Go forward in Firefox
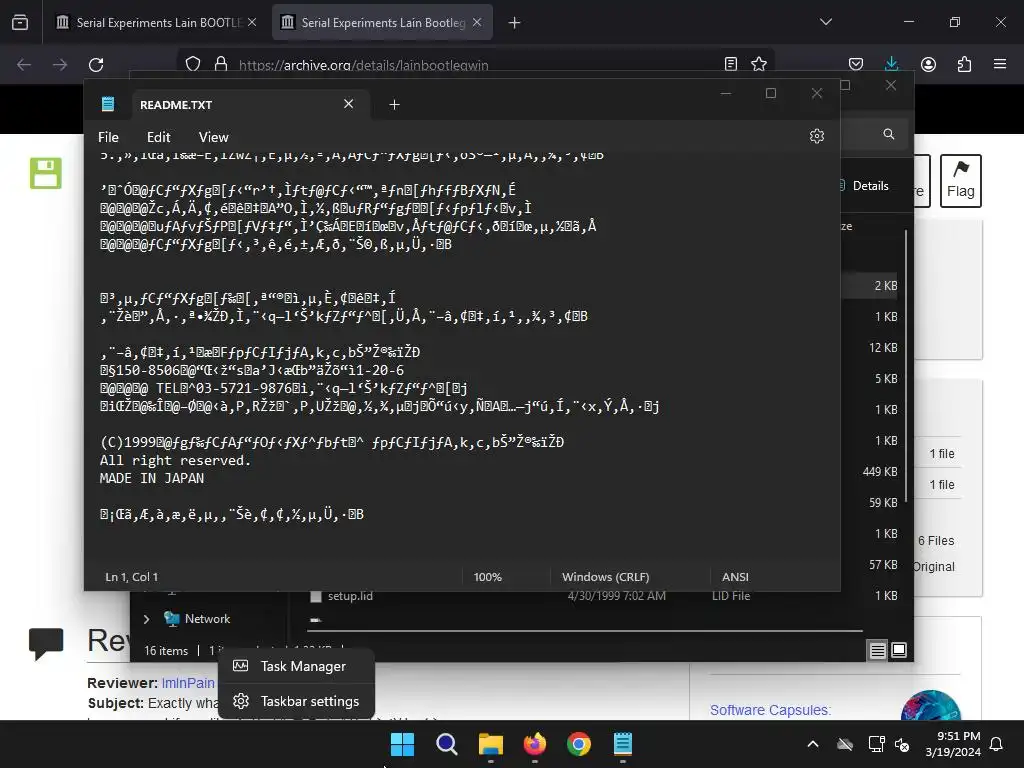 59,64
